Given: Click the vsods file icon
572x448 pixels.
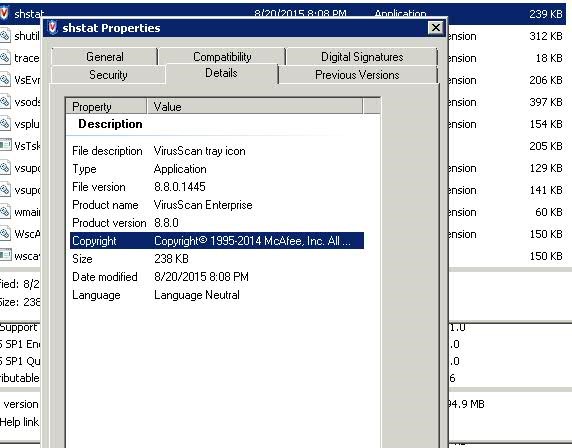Looking at the screenshot, I should (5, 102).
